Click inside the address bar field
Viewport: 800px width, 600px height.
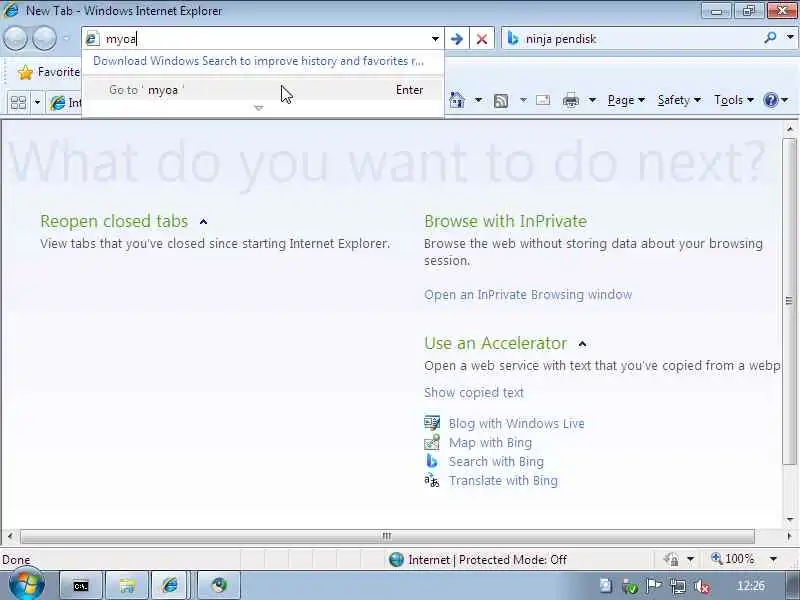point(265,39)
